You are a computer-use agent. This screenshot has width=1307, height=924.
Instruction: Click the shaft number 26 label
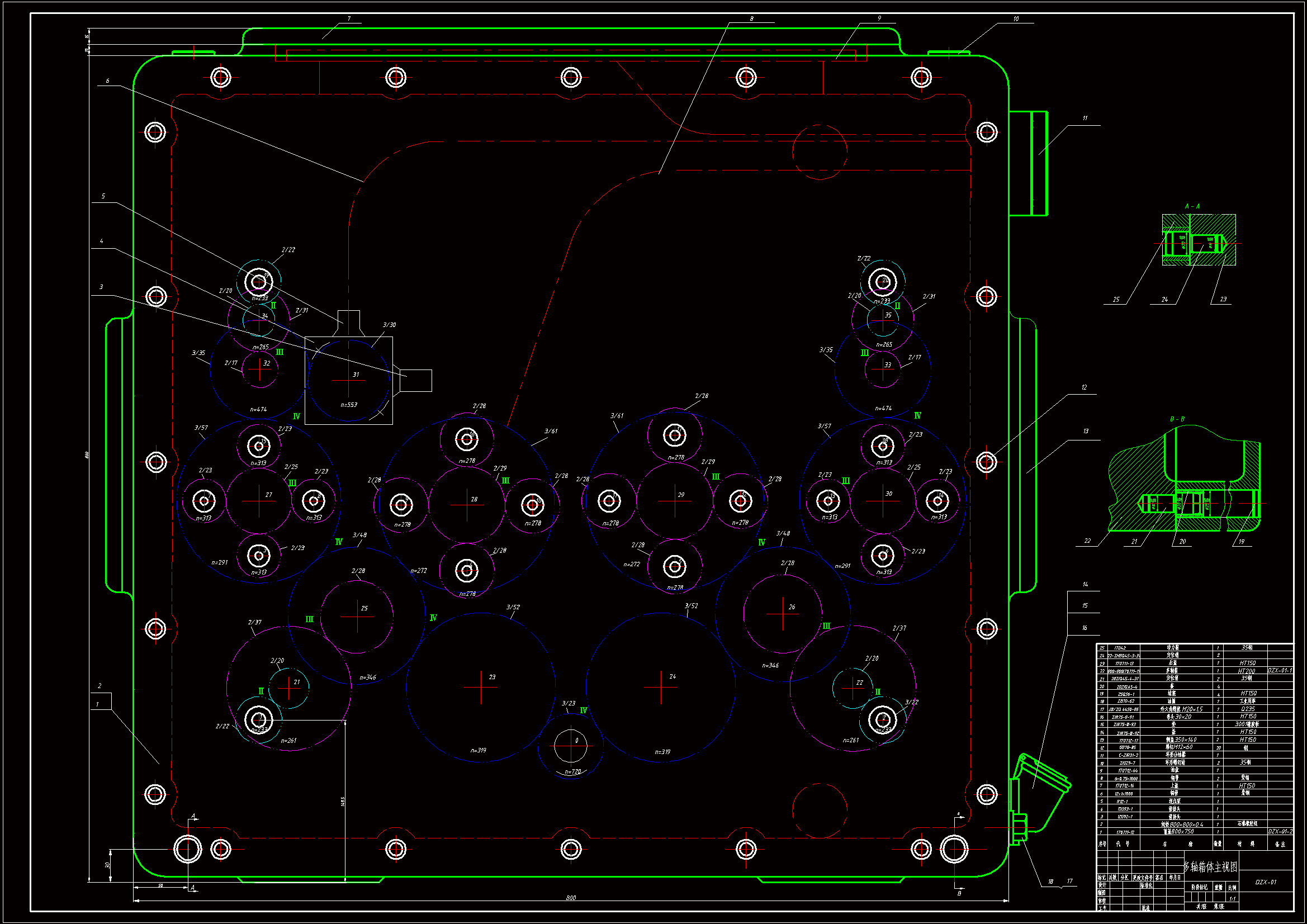(x=792, y=607)
